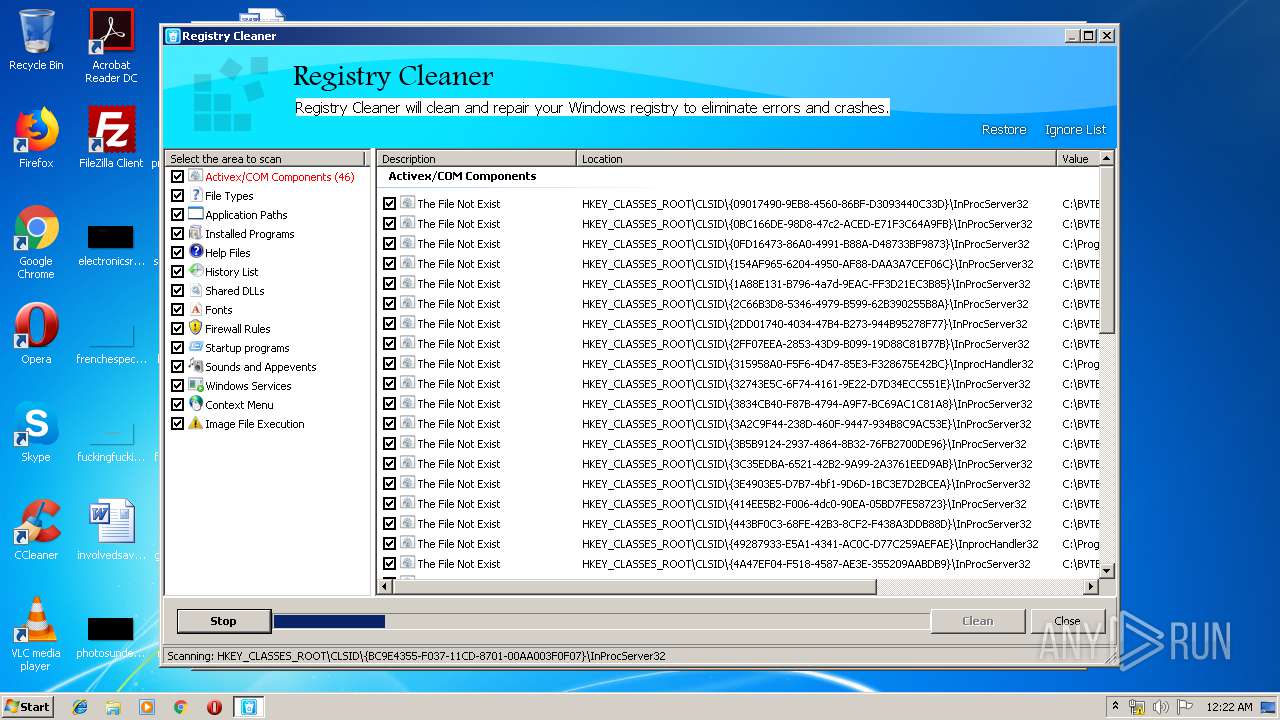Screen dimensions: 1280x720
Task: Uncheck the {315958A0-F5F6 registry entry
Action: 389,363
